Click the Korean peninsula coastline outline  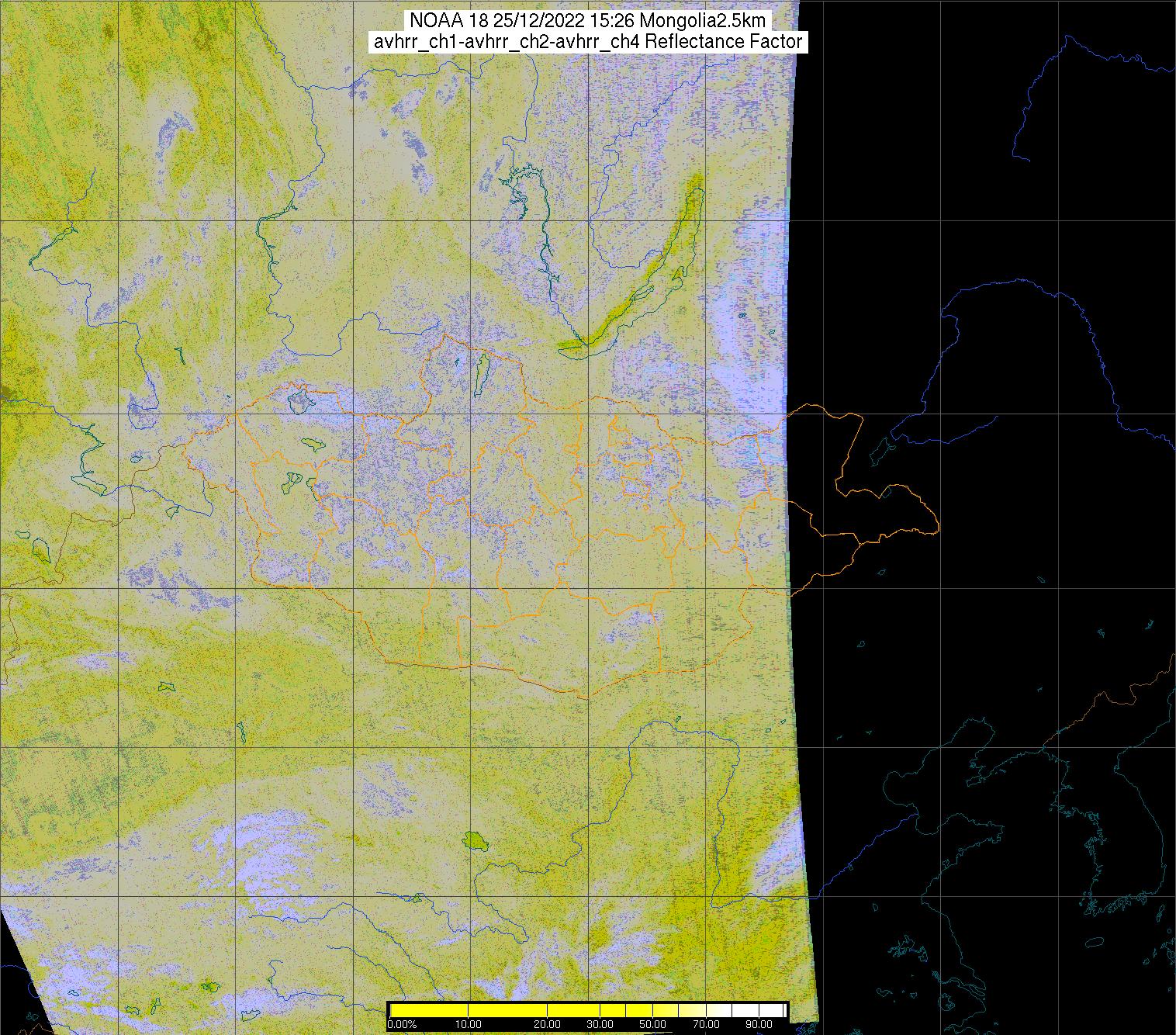point(1086,838)
